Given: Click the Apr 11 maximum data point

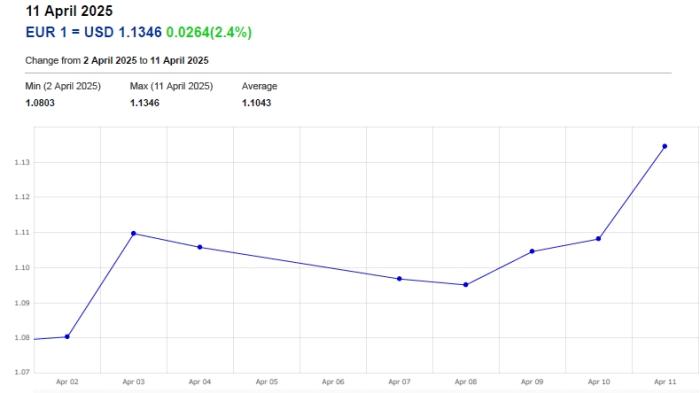Looking at the screenshot, I should click(x=665, y=146).
